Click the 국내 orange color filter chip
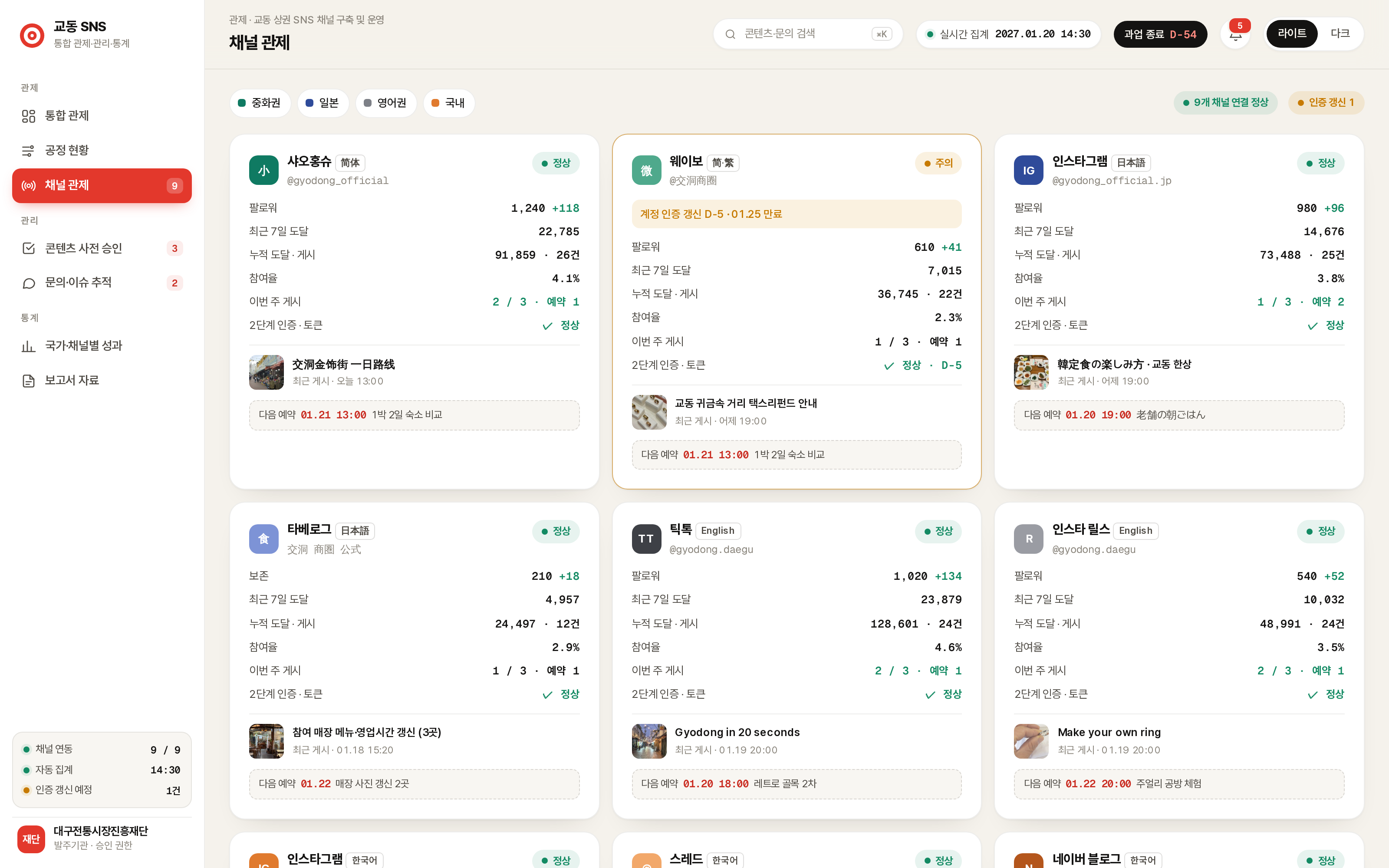1389x868 pixels. click(x=449, y=103)
